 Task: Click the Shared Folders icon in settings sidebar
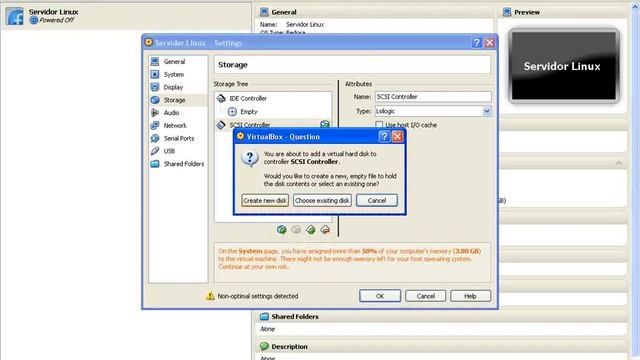click(x=155, y=164)
